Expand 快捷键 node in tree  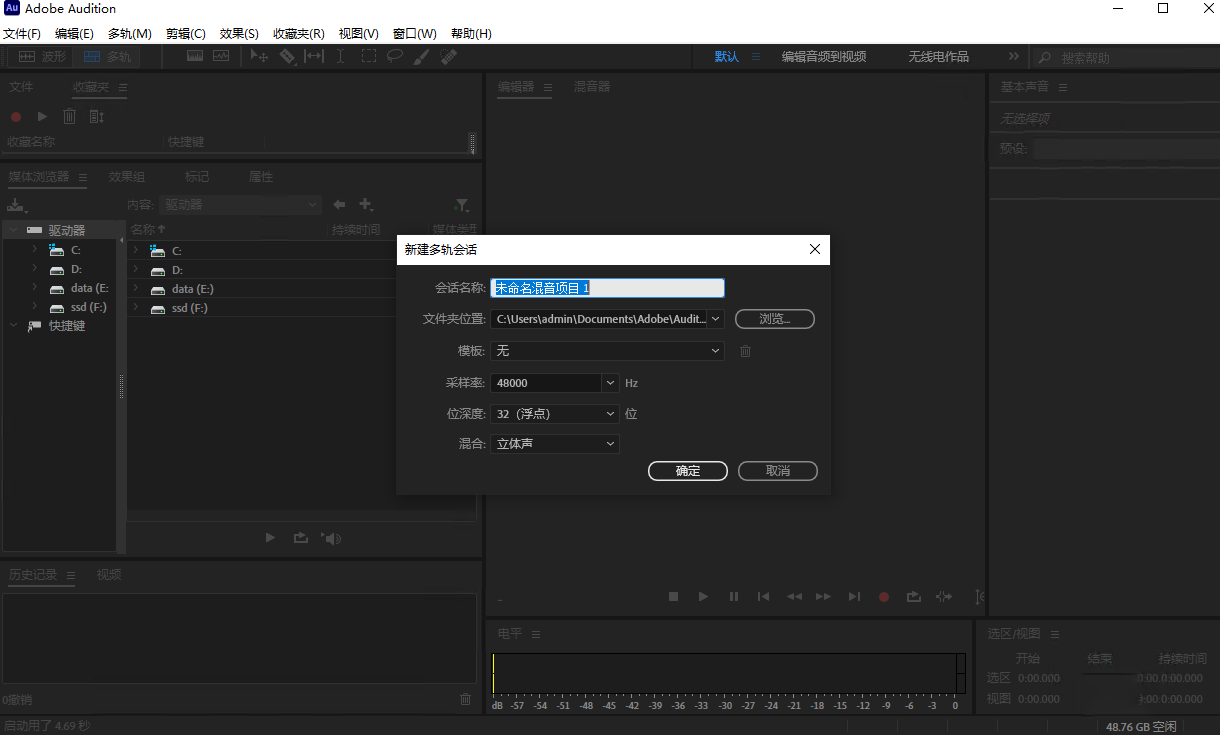tap(13, 325)
